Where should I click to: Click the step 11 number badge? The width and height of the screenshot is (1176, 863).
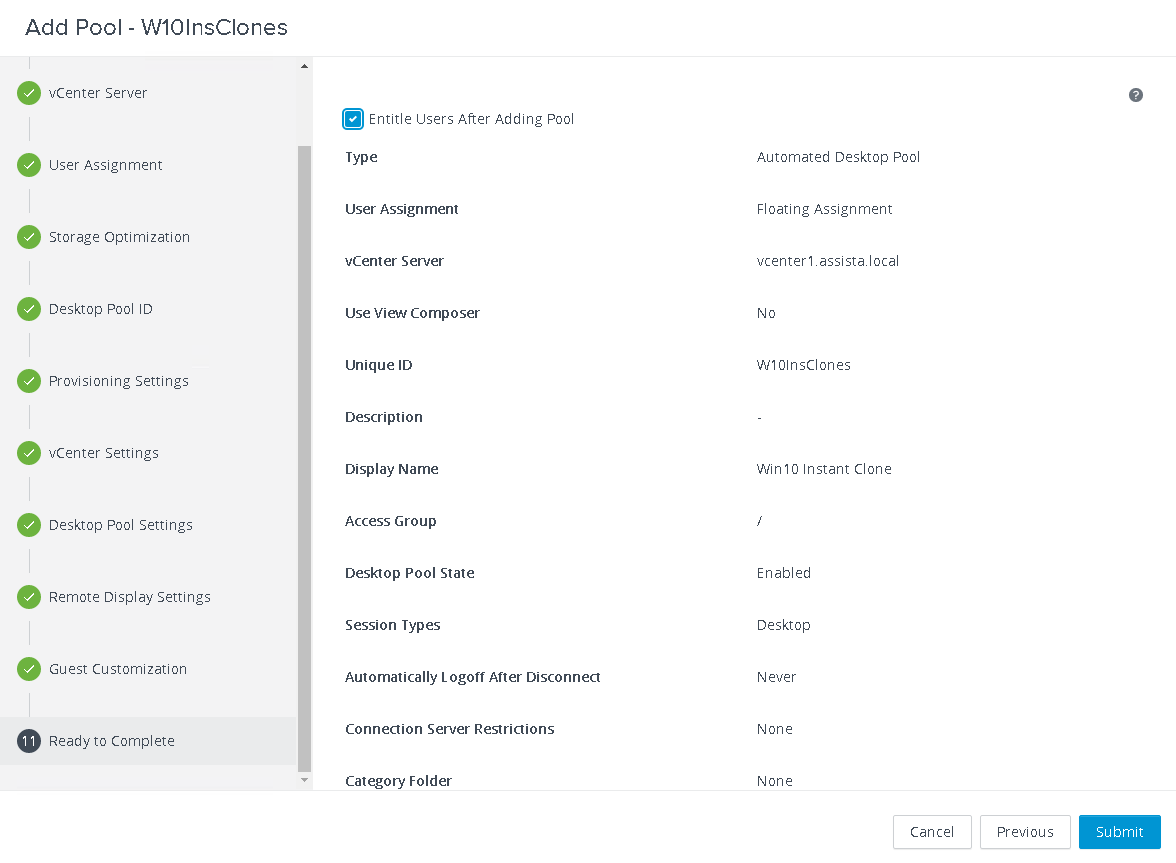28,741
